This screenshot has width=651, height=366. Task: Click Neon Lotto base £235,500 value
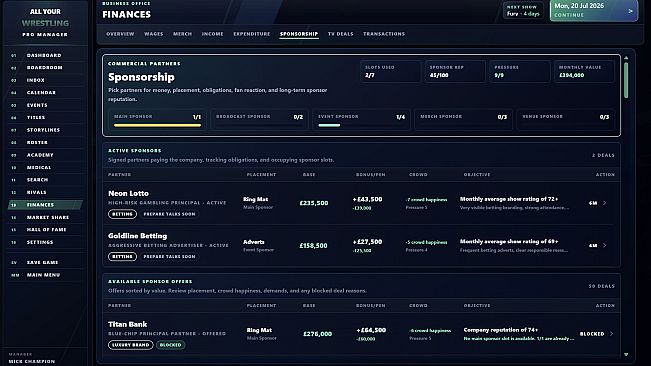[314, 203]
